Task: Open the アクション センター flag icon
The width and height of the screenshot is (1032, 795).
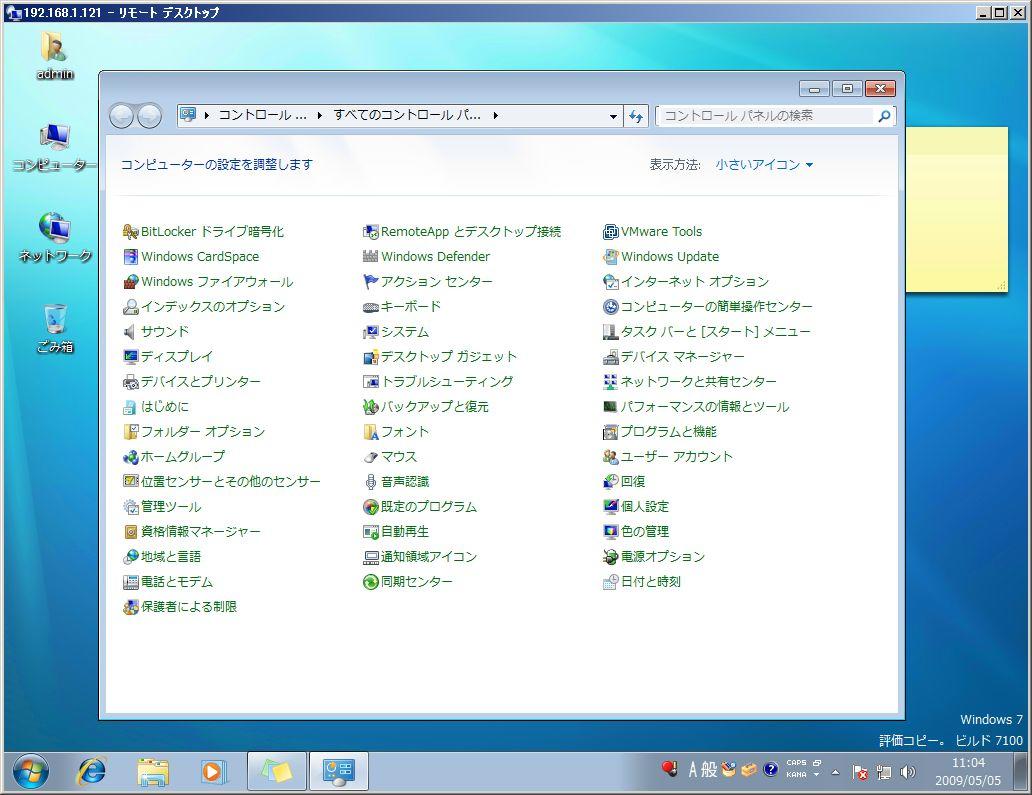Action: tap(371, 282)
